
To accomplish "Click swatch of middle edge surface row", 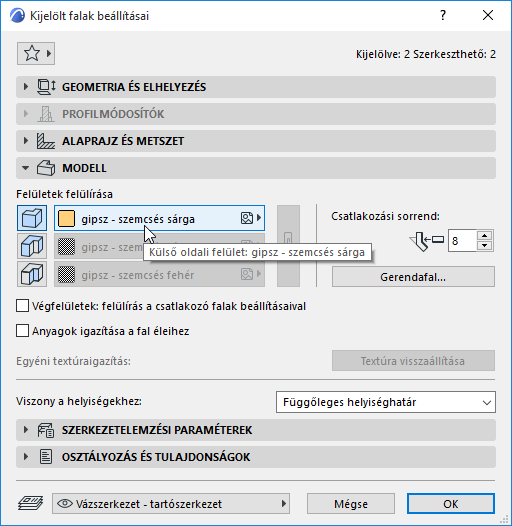I will (x=66, y=247).
